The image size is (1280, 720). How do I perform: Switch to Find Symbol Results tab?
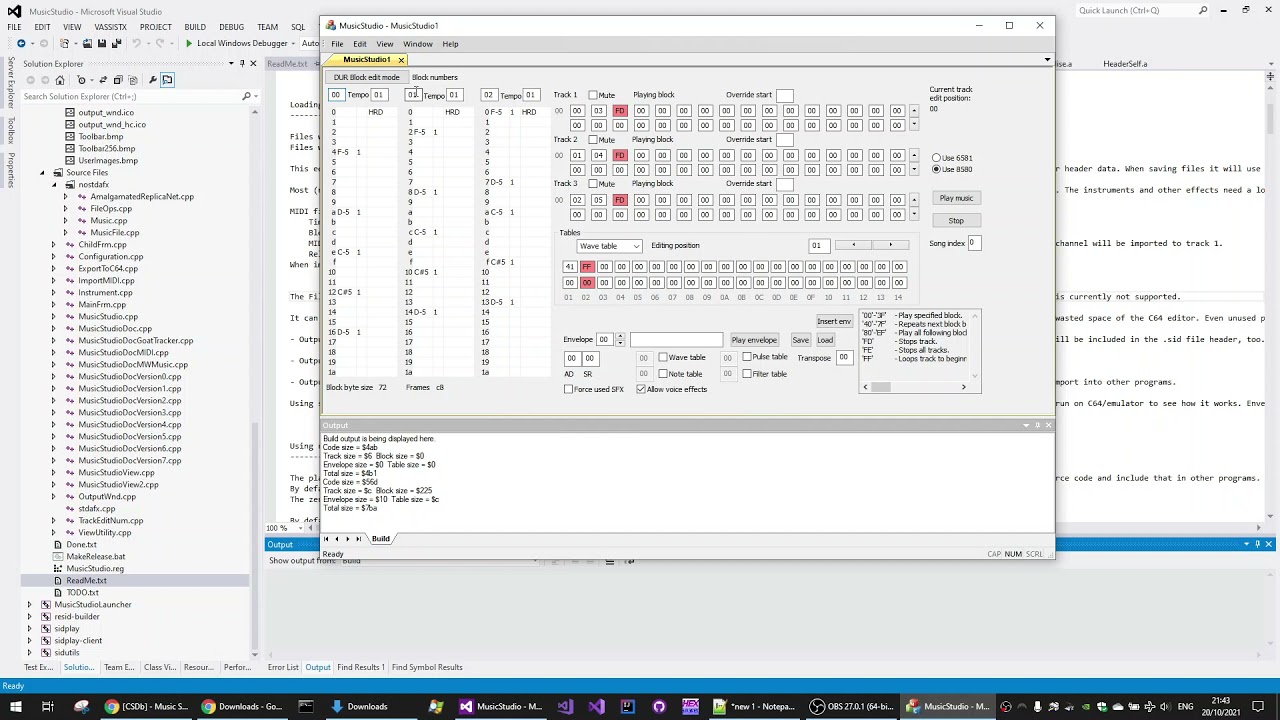coord(427,667)
